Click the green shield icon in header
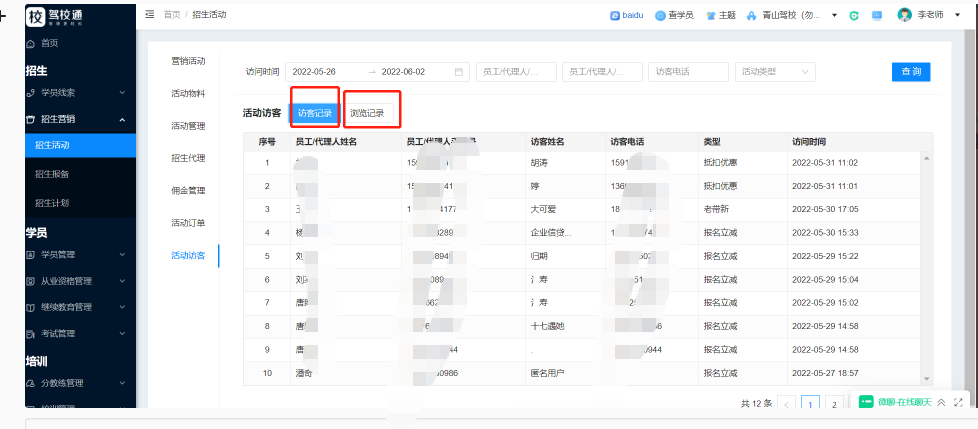 [854, 15]
